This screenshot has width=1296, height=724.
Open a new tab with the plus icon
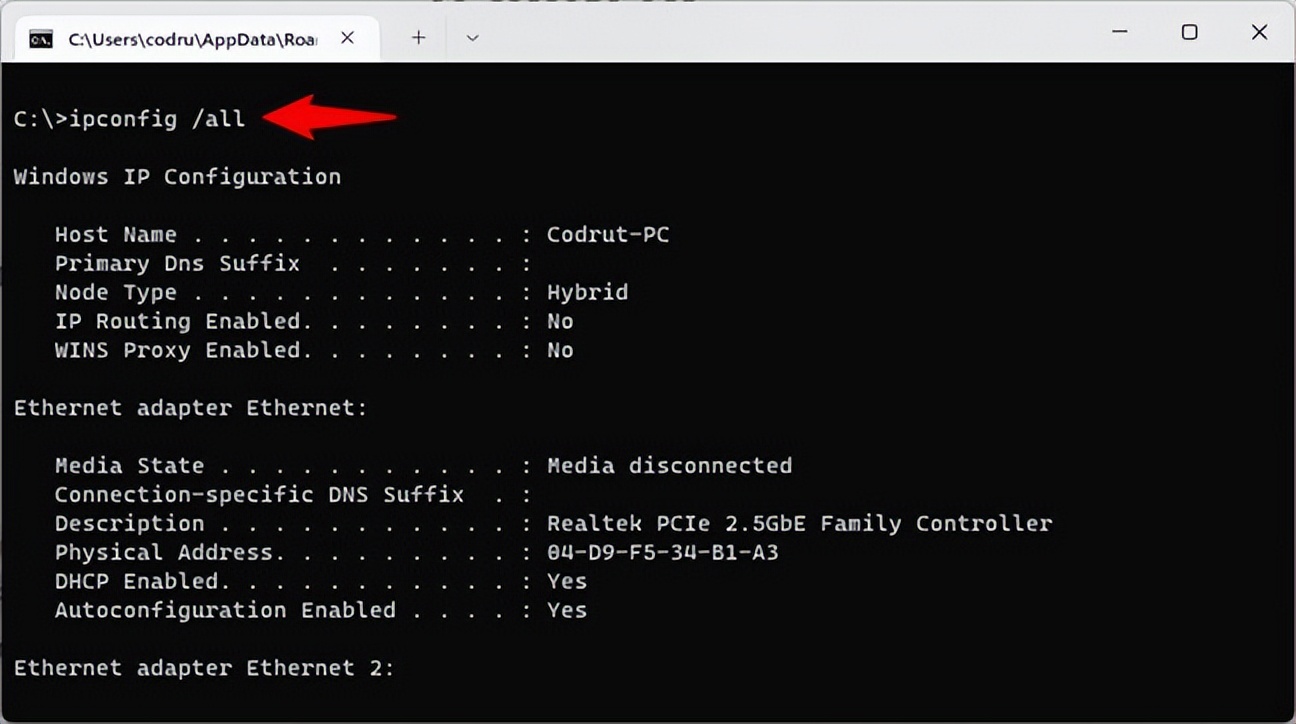tap(418, 38)
